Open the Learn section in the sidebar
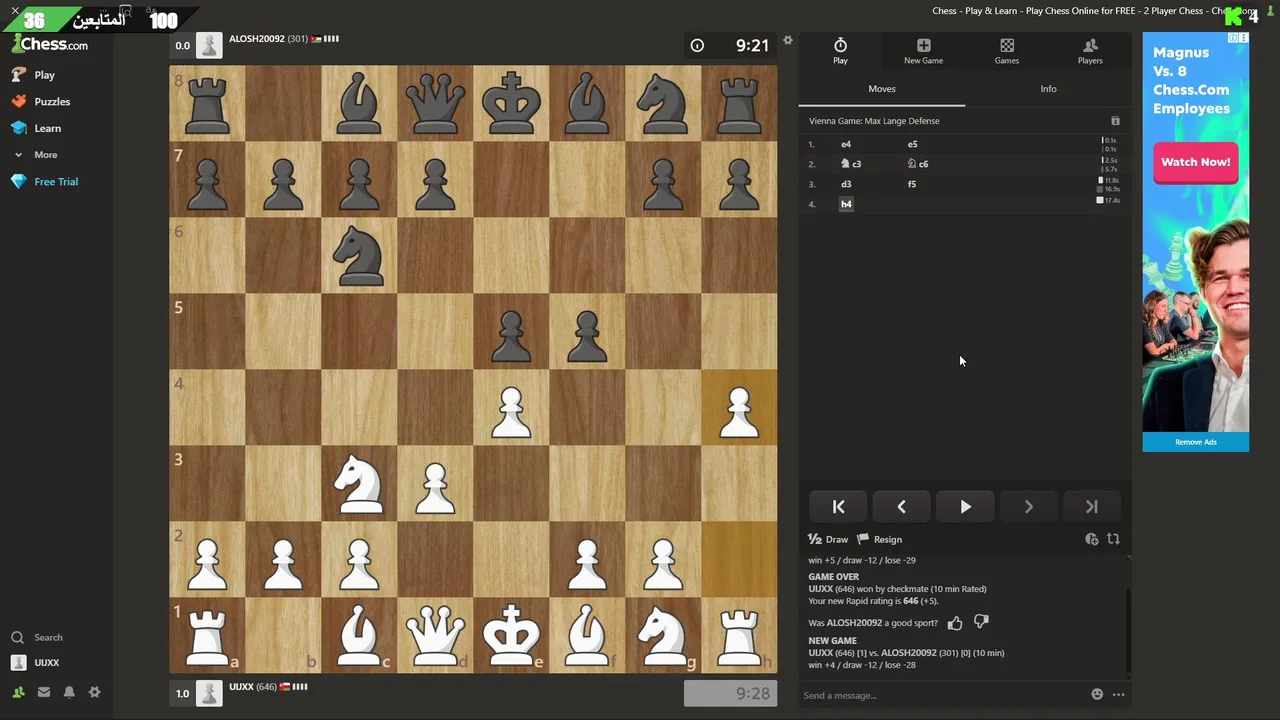 tap(37, 128)
